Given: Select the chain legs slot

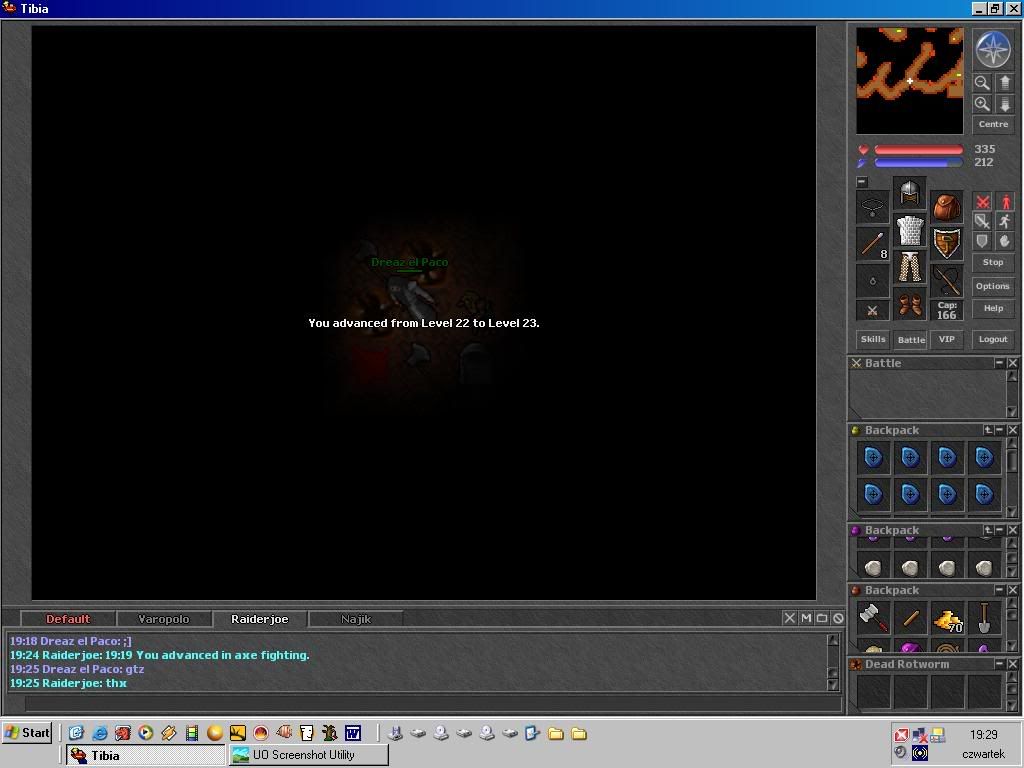Looking at the screenshot, I should (x=910, y=268).
